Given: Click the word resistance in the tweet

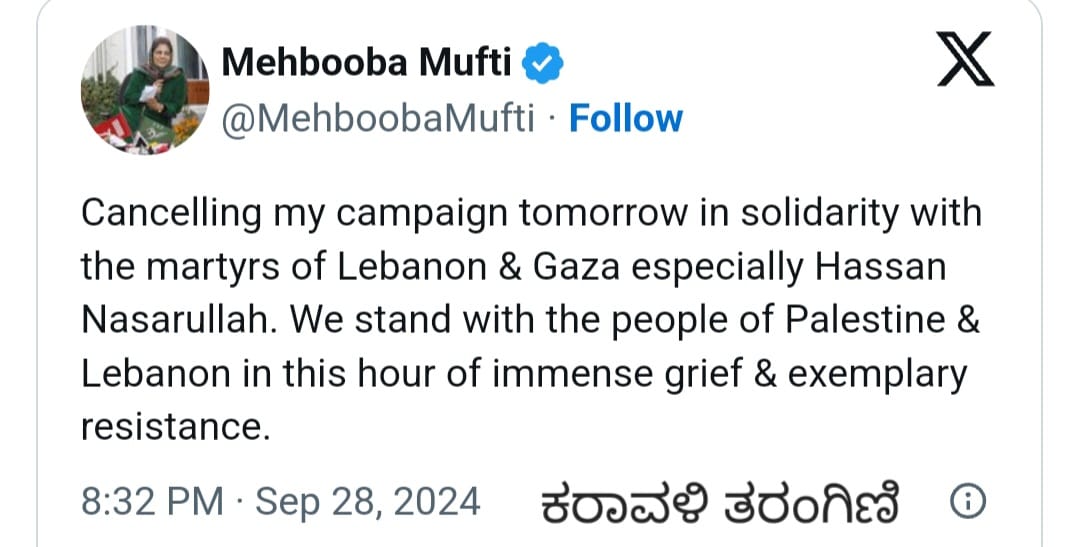Looking at the screenshot, I should [x=175, y=427].
